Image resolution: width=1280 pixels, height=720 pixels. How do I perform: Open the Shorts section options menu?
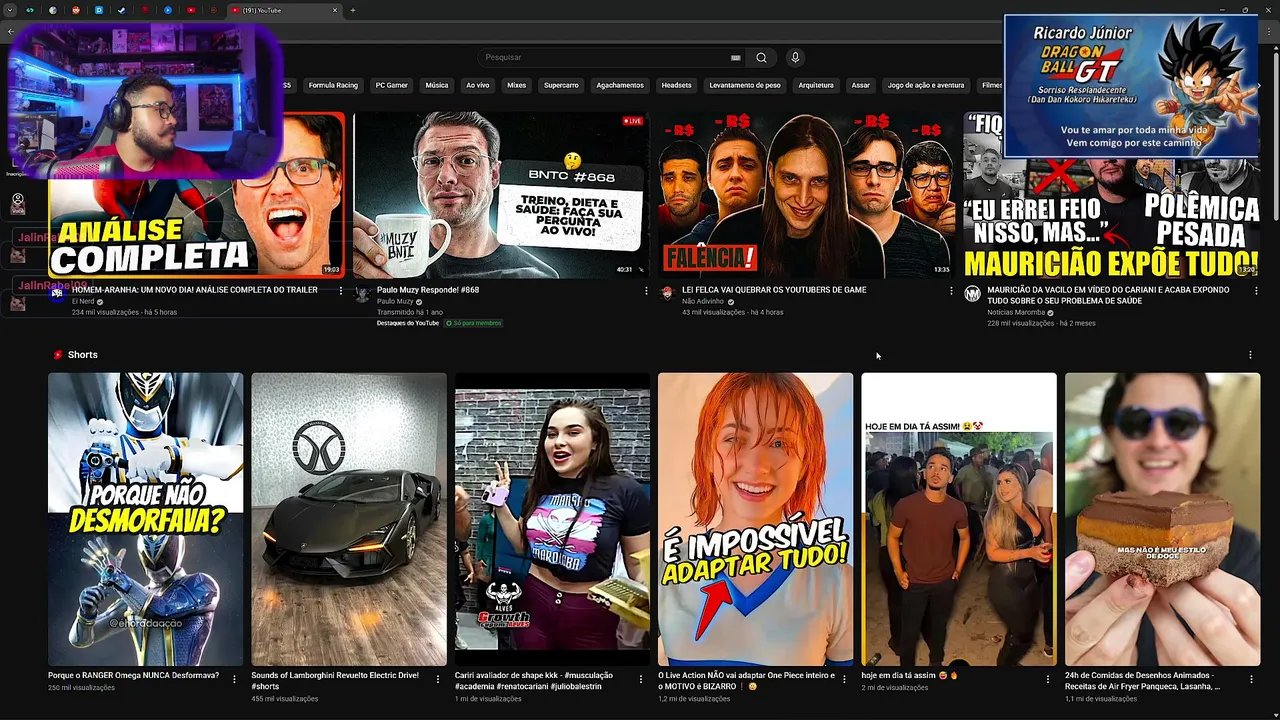coord(1250,355)
